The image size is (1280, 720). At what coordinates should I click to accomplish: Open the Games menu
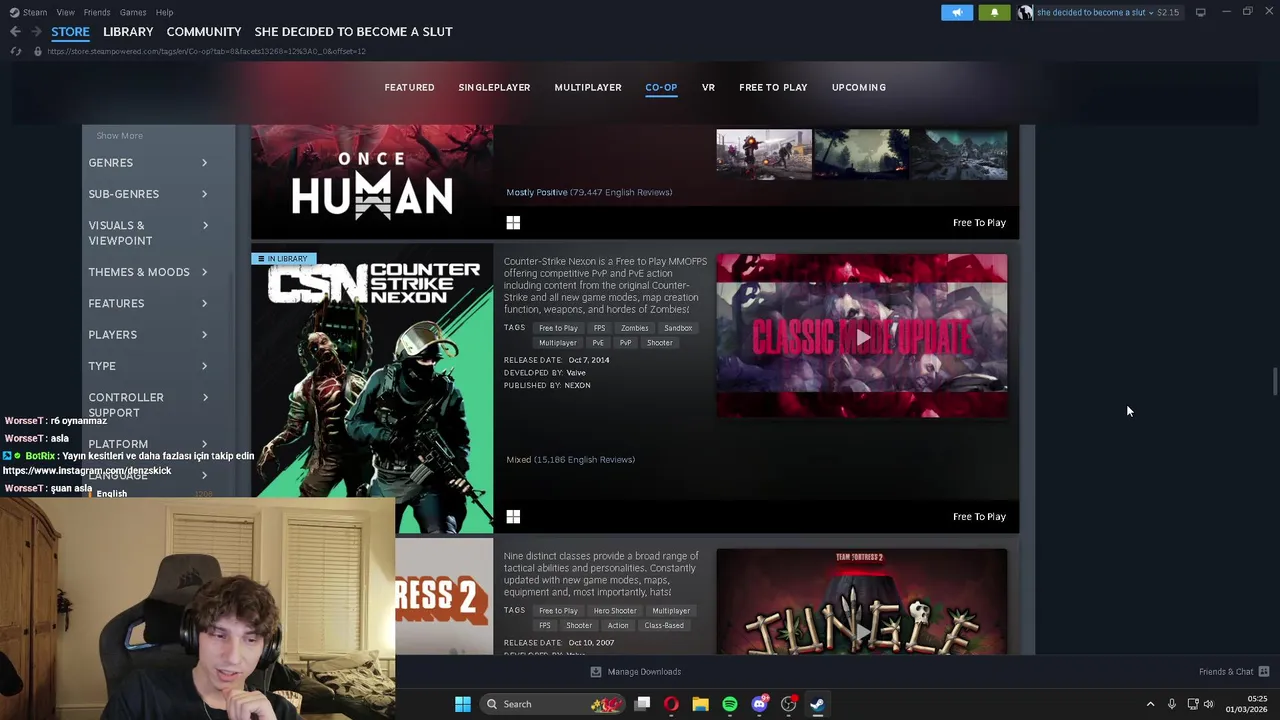pyautogui.click(x=133, y=12)
